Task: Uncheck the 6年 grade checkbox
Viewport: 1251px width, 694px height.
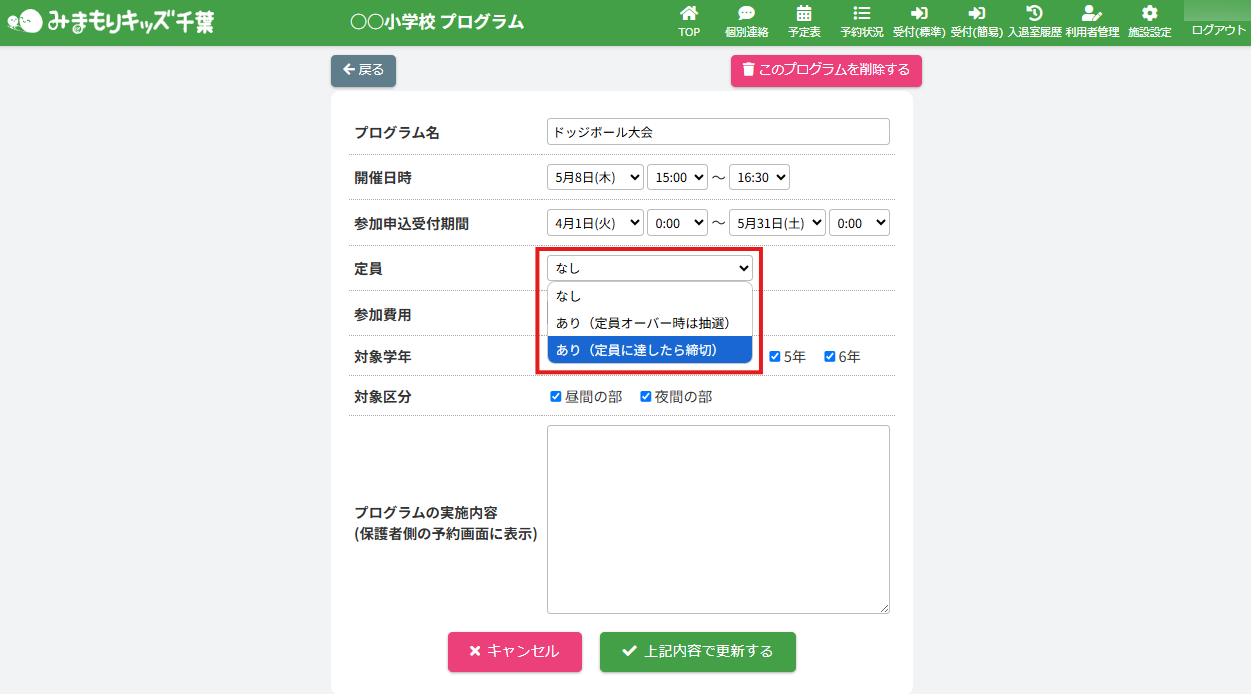Action: click(x=829, y=357)
